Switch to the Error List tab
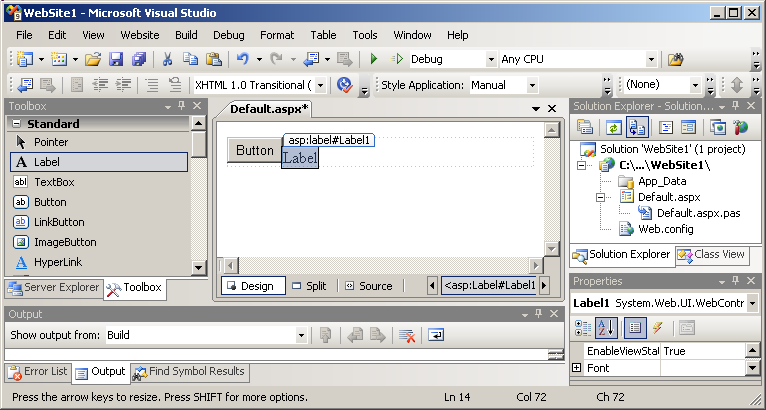 [x=37, y=372]
